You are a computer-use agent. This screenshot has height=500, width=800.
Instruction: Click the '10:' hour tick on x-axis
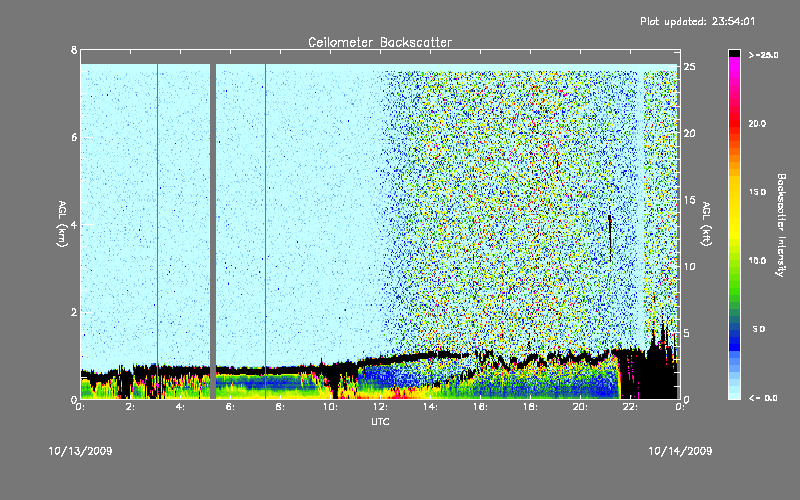pyautogui.click(x=330, y=407)
